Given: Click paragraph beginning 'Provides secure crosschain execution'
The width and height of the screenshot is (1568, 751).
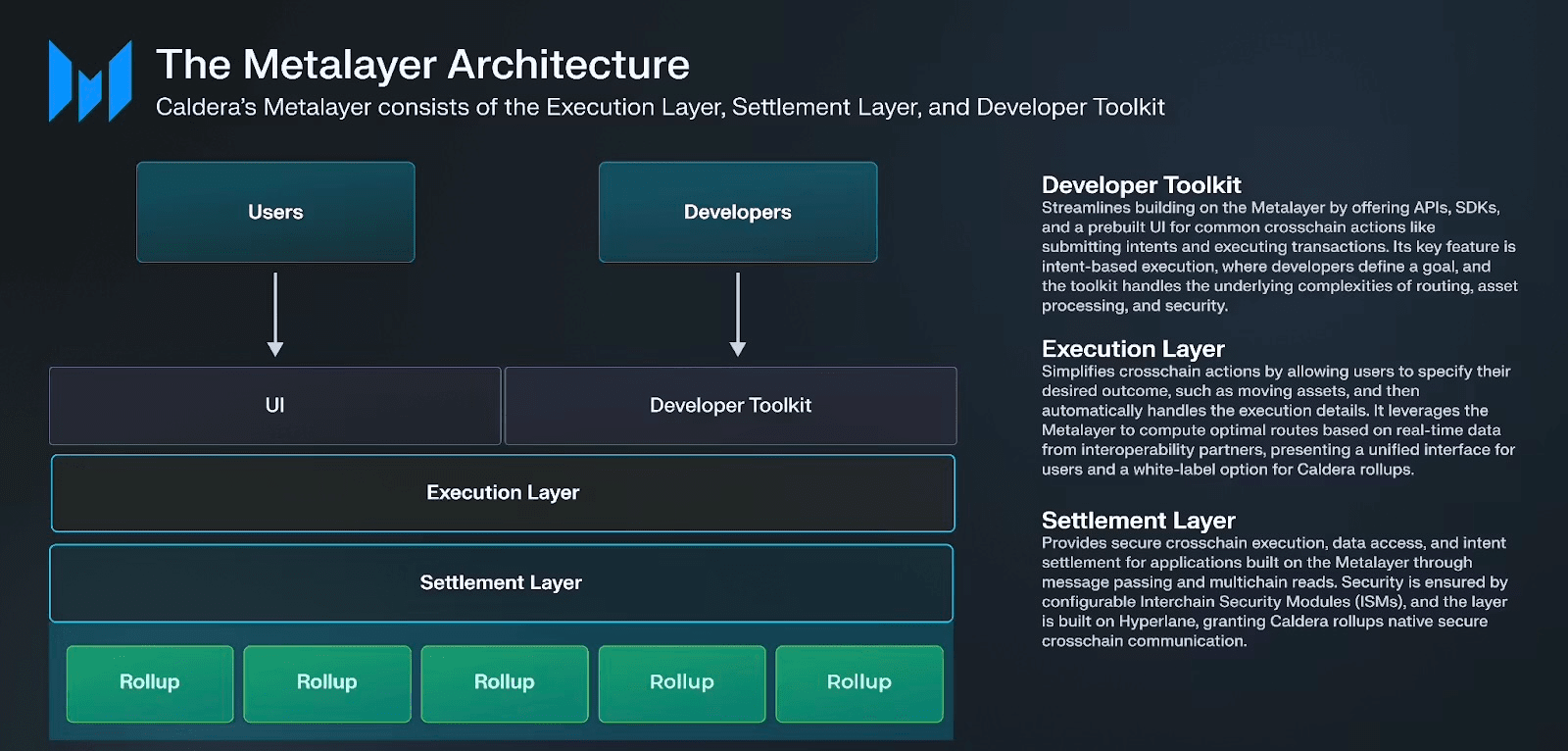Looking at the screenshot, I should (x=1274, y=592).
